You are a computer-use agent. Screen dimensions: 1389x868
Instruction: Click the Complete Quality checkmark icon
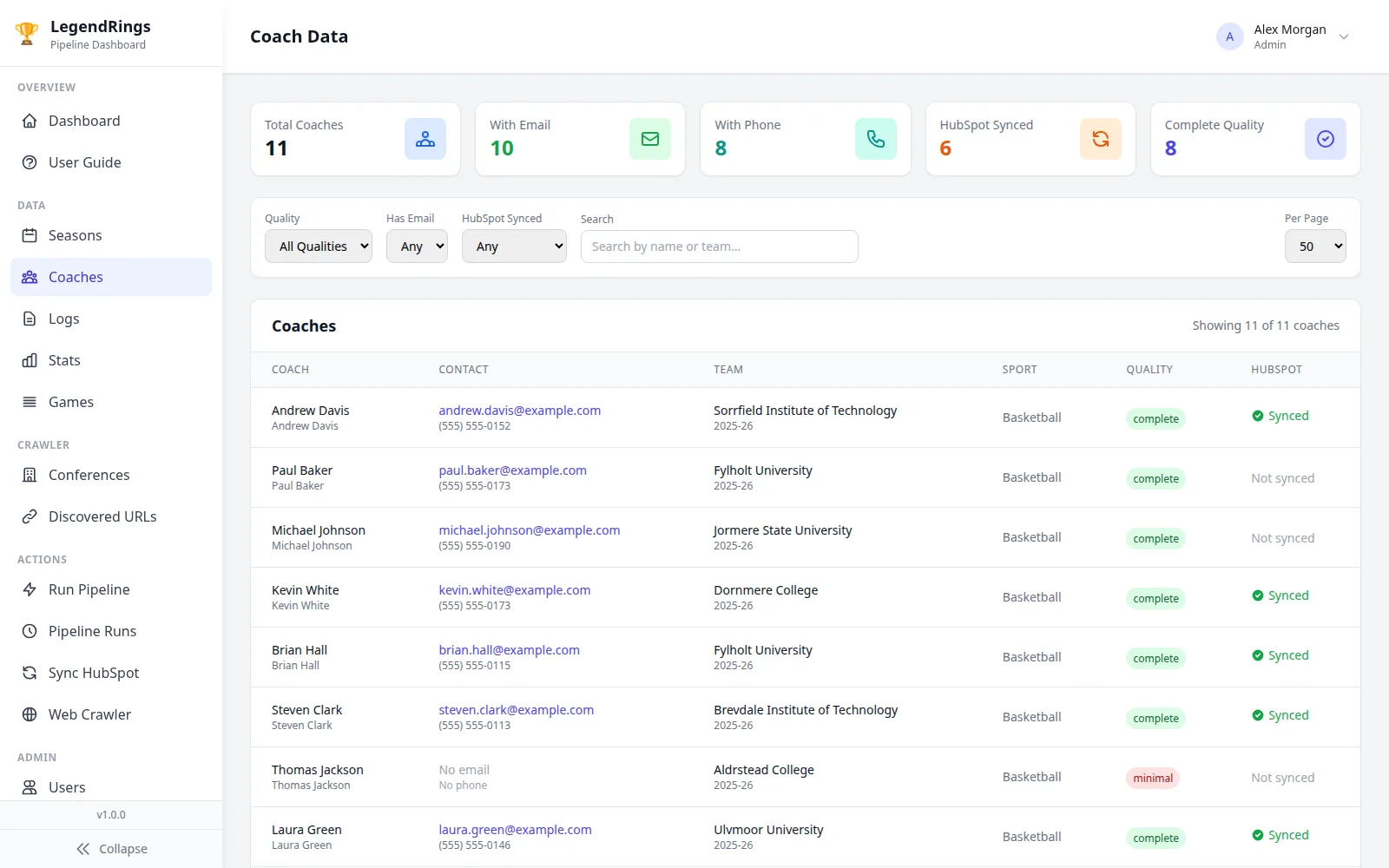(x=1326, y=139)
